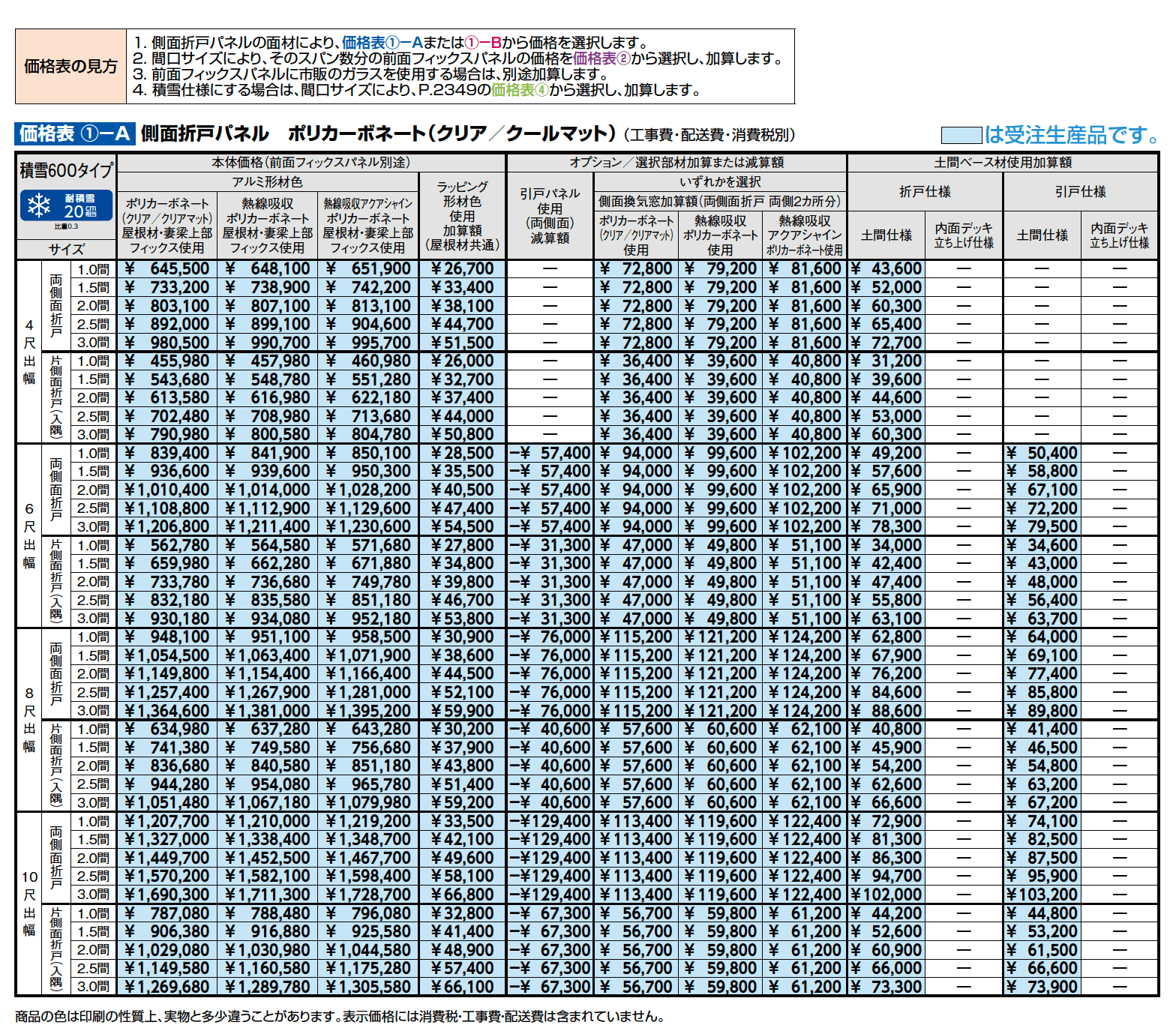This screenshot has height=1028, width=1176.
Task: Click the オプション／選択部材加算または減算額 header
Action: 676,163
